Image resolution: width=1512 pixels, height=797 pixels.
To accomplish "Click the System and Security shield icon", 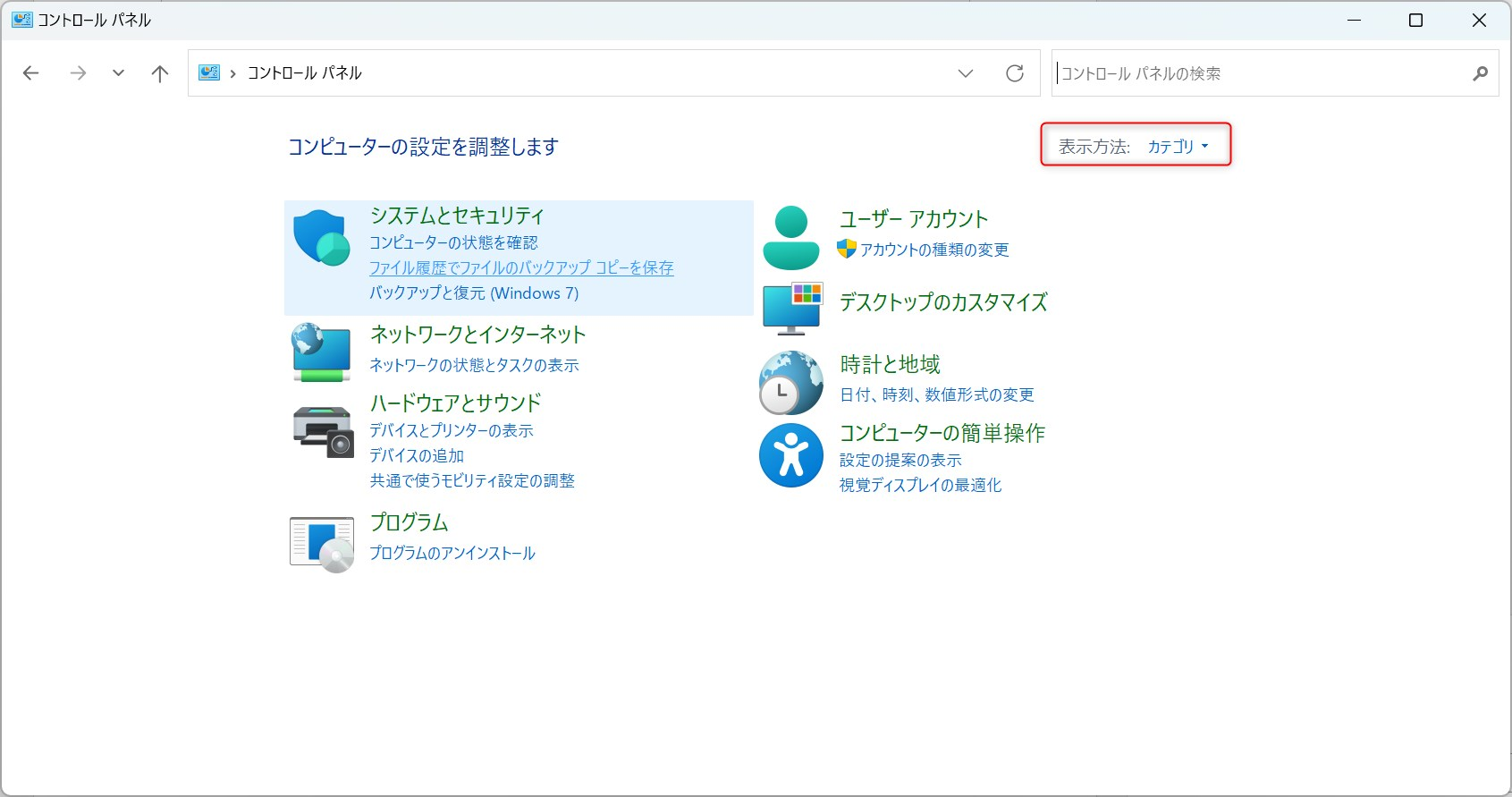I will 322,238.
